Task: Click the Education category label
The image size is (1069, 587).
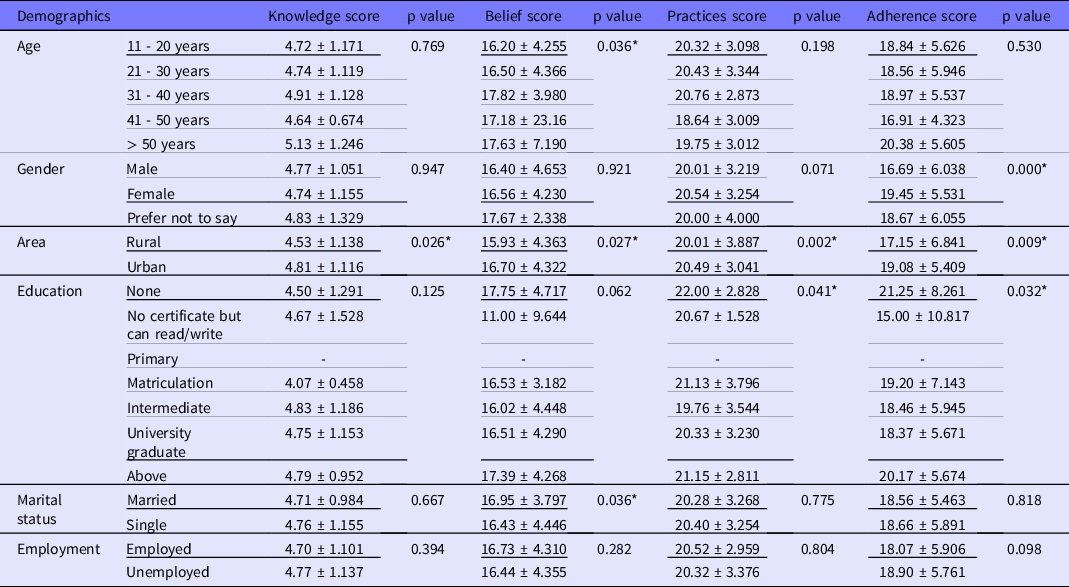Action: 50,291
